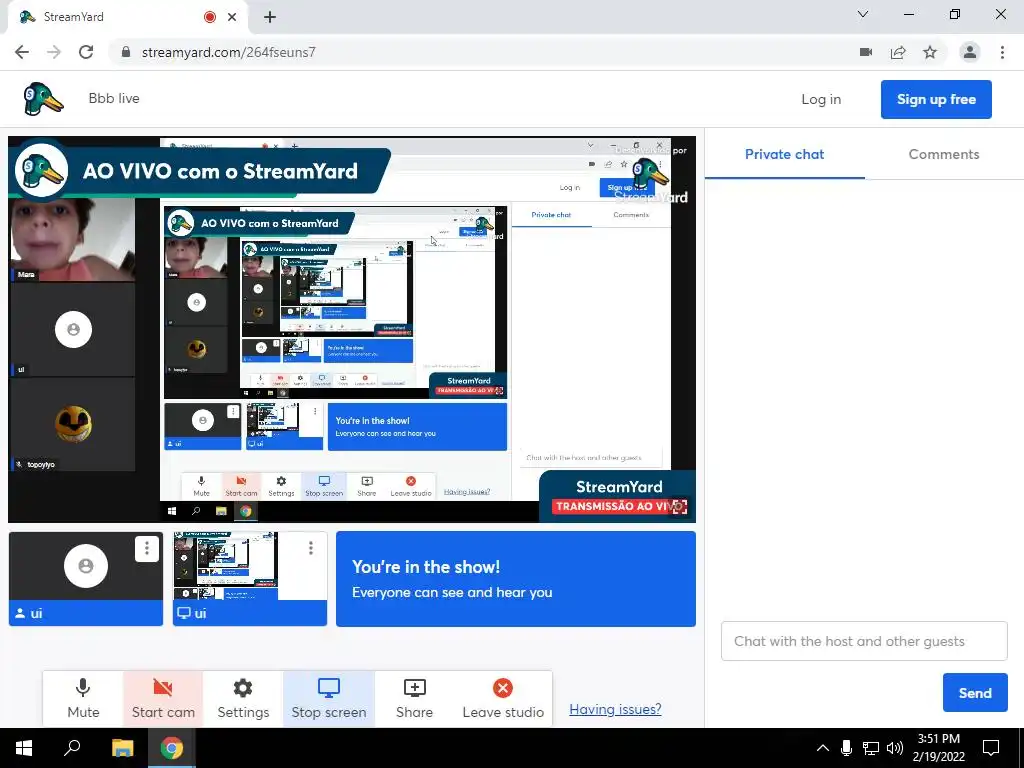Bookmark this tab with star icon
This screenshot has height=768, width=1024.
pos(930,52)
